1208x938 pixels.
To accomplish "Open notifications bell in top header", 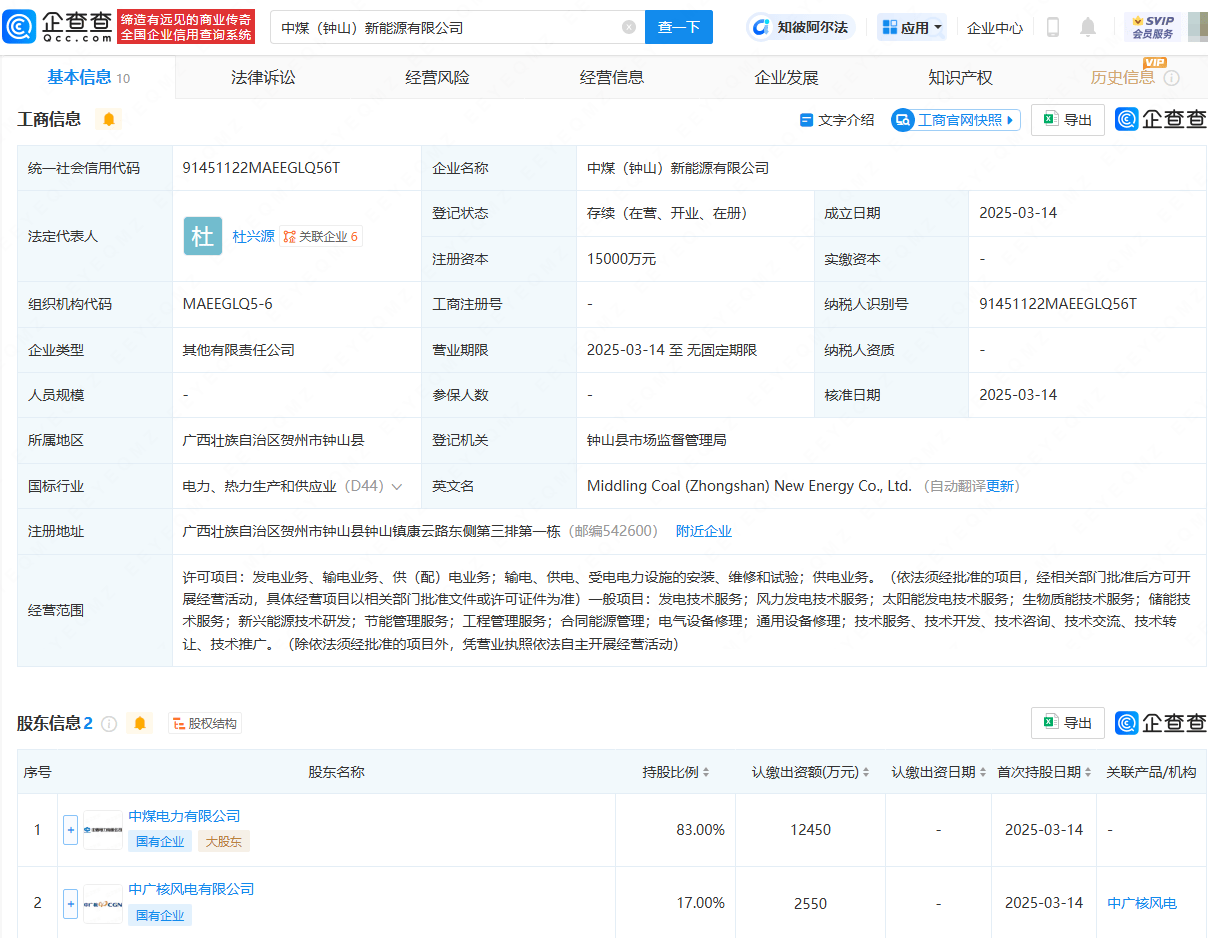I will (1088, 27).
